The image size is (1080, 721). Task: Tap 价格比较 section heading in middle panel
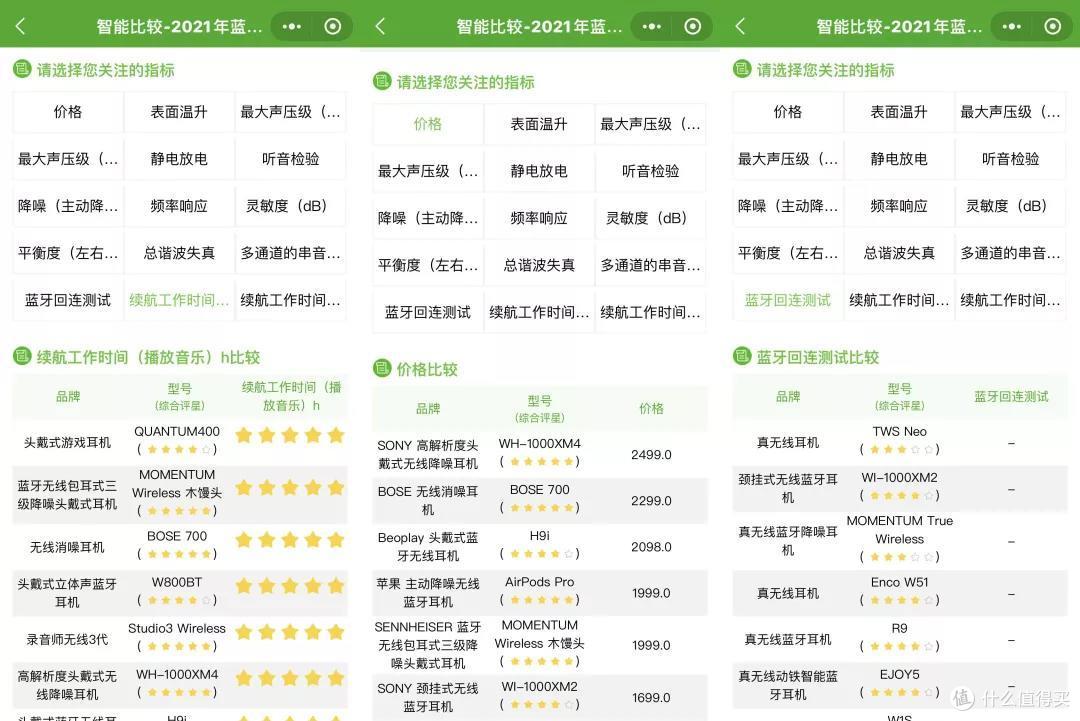point(427,370)
